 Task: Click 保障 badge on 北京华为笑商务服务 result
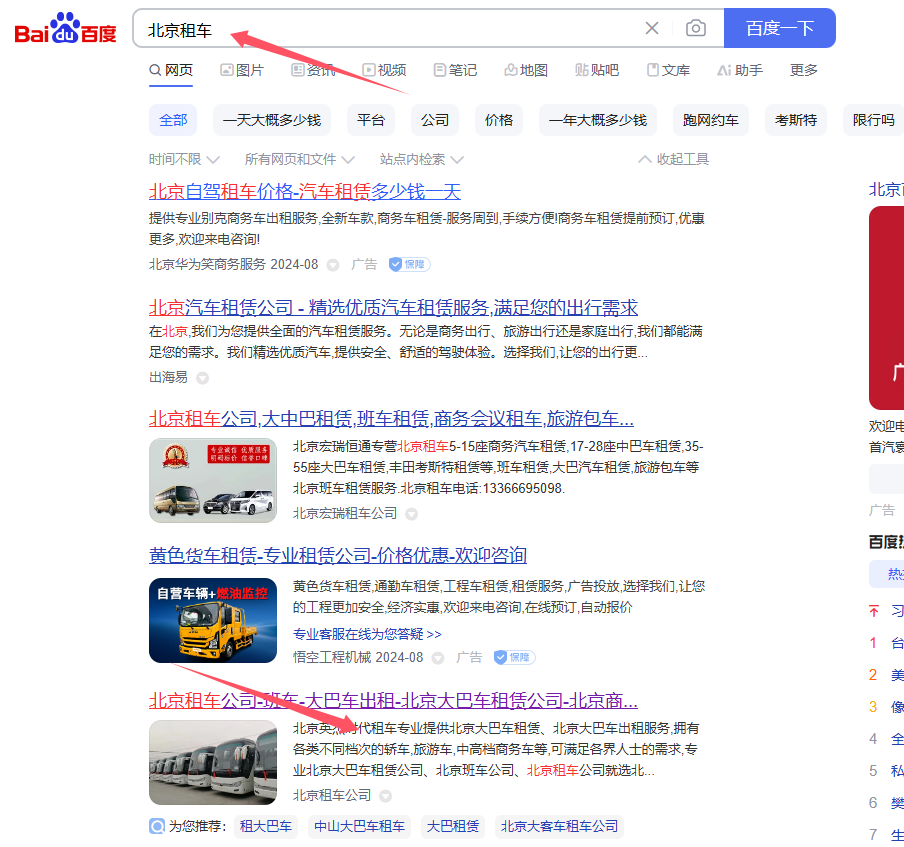point(409,265)
